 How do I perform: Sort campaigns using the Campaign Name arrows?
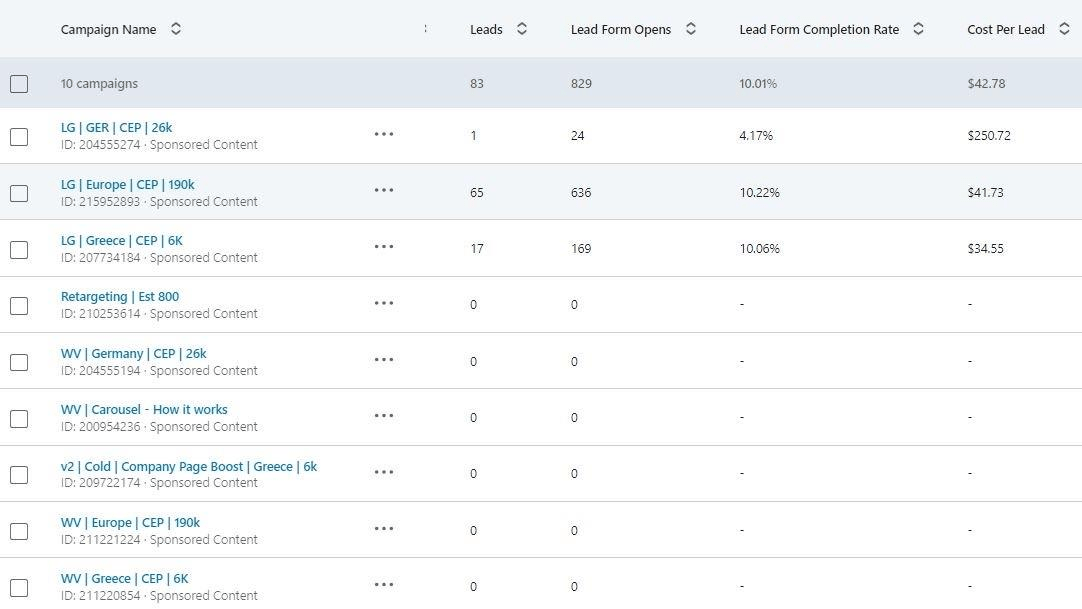coord(176,29)
